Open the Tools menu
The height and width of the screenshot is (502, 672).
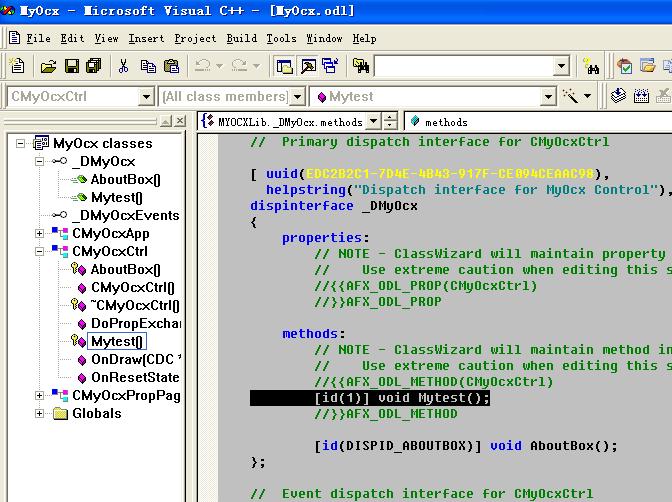(281, 38)
